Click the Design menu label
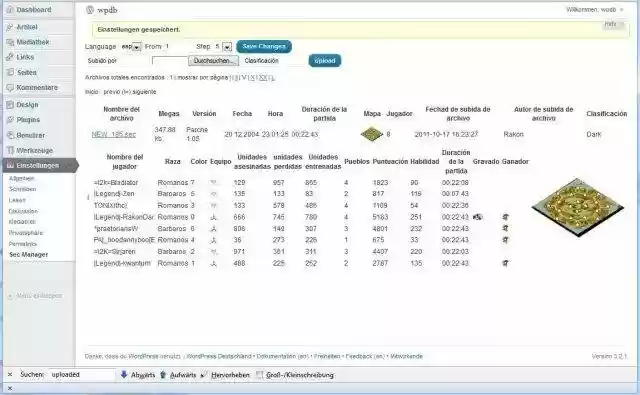Image resolution: width=640 pixels, height=395 pixels. [27, 105]
